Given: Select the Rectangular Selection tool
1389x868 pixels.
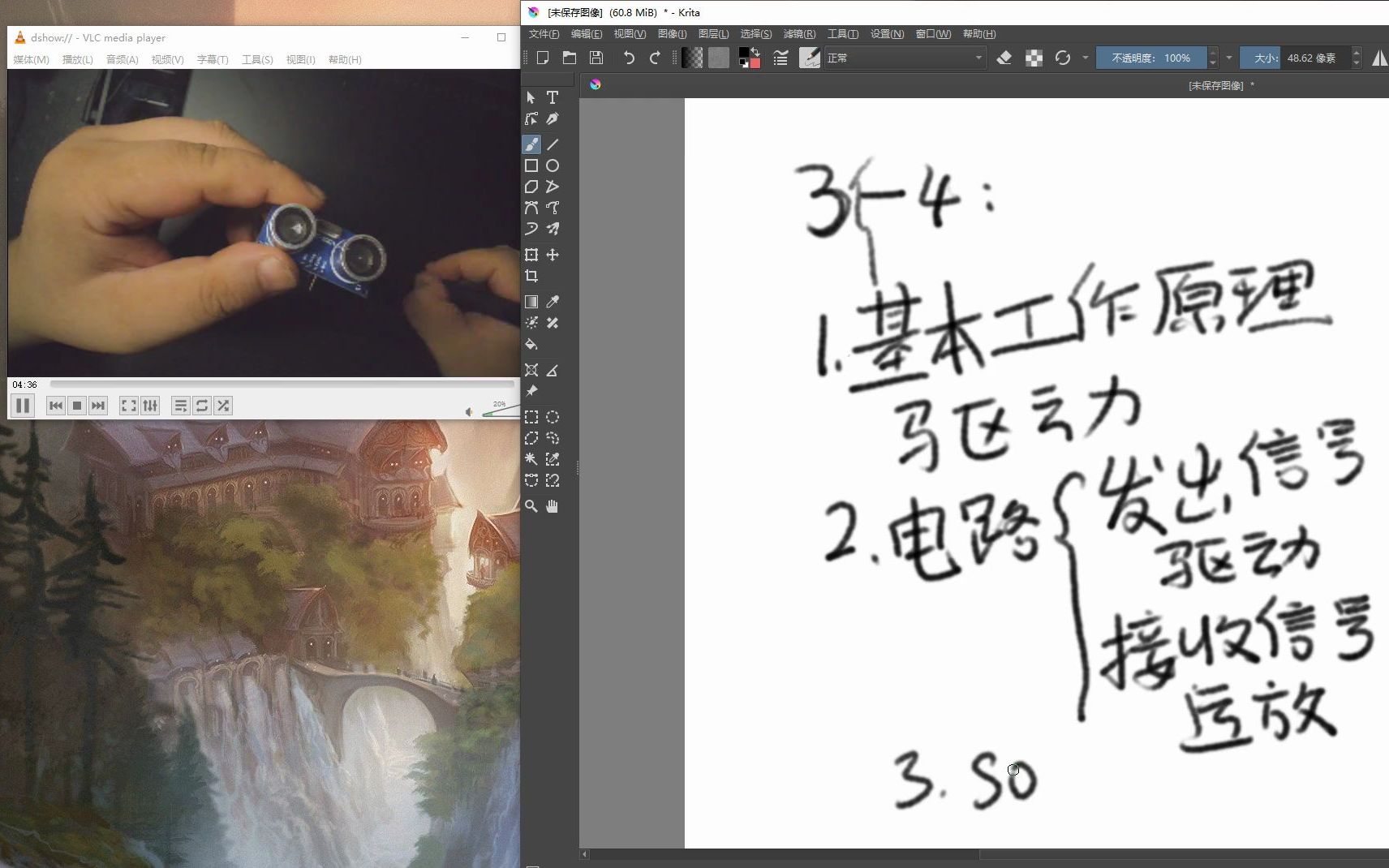Looking at the screenshot, I should tap(531, 417).
